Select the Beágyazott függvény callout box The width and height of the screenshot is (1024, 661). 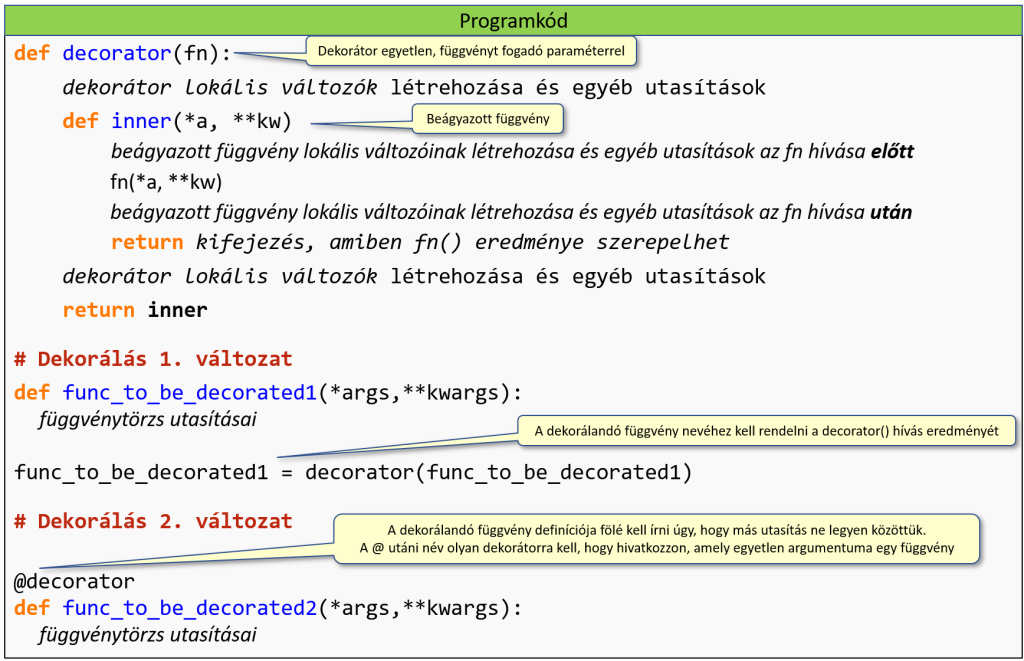488,118
